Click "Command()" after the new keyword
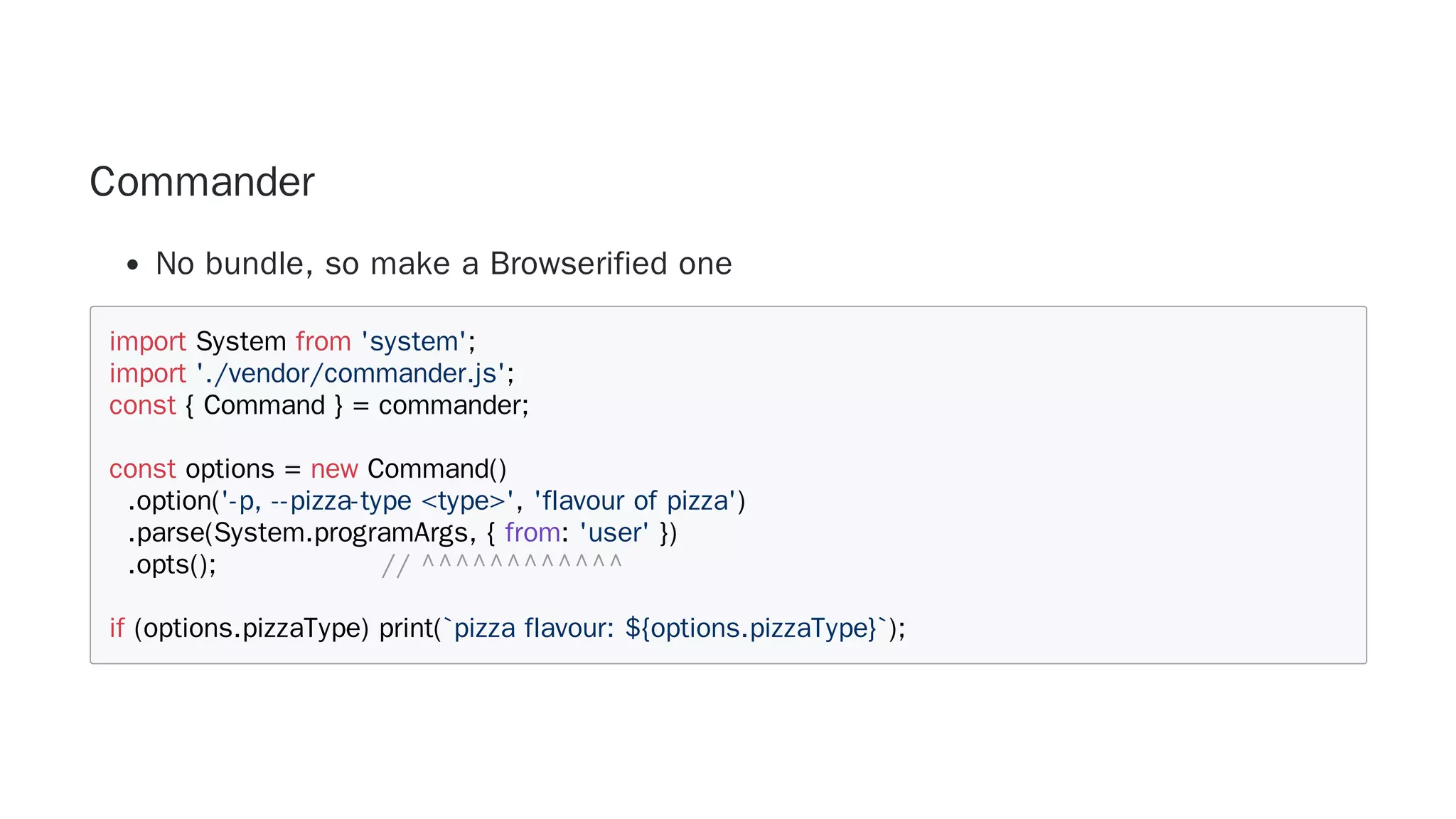 [x=437, y=469]
